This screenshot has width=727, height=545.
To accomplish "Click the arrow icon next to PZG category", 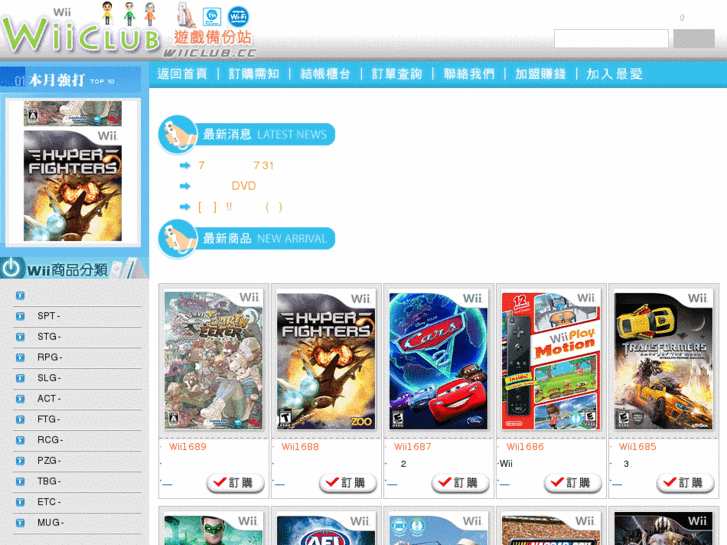I will 20,461.
